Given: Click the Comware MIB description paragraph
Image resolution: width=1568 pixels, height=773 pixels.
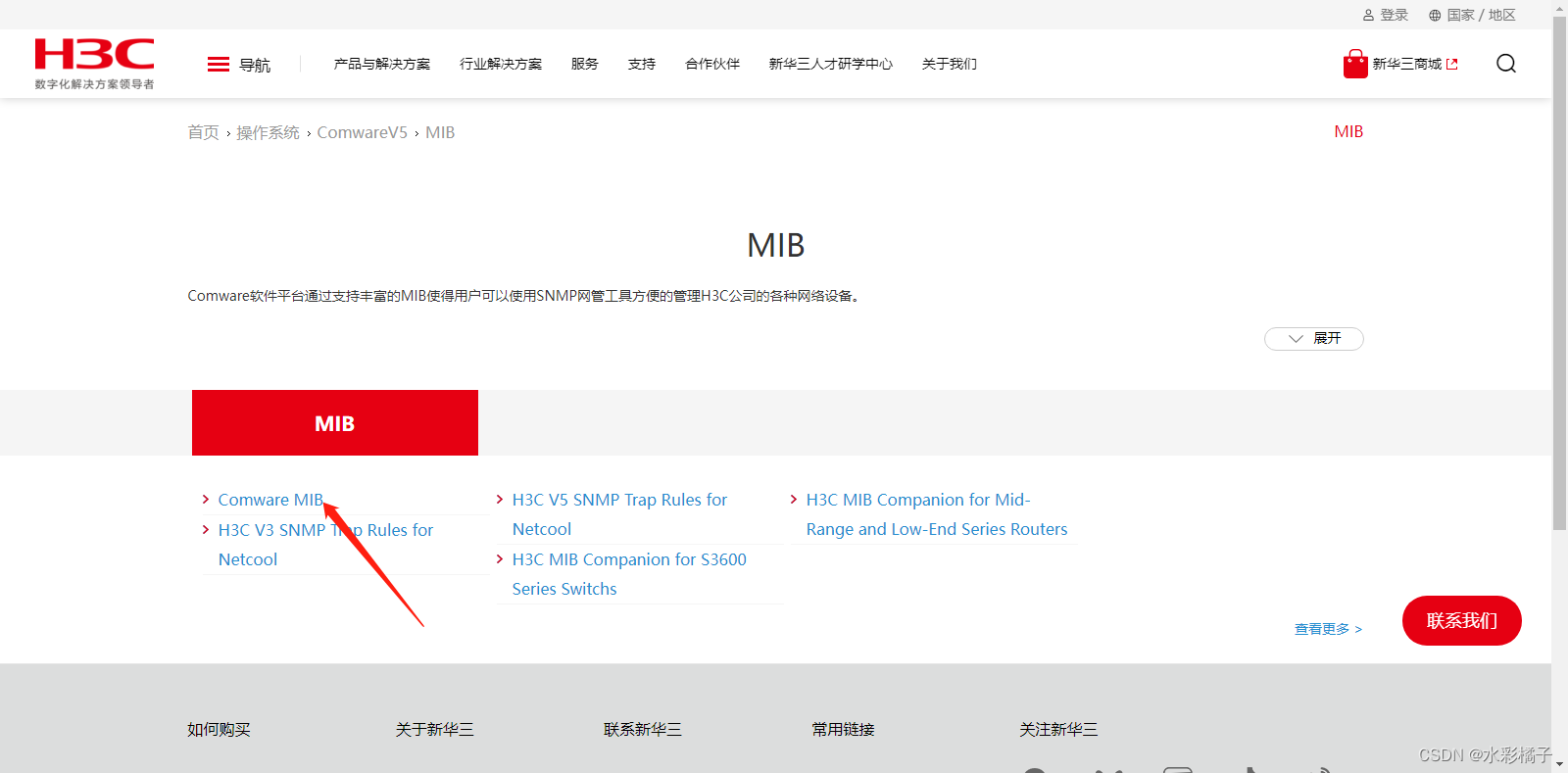Looking at the screenshot, I should [x=525, y=296].
